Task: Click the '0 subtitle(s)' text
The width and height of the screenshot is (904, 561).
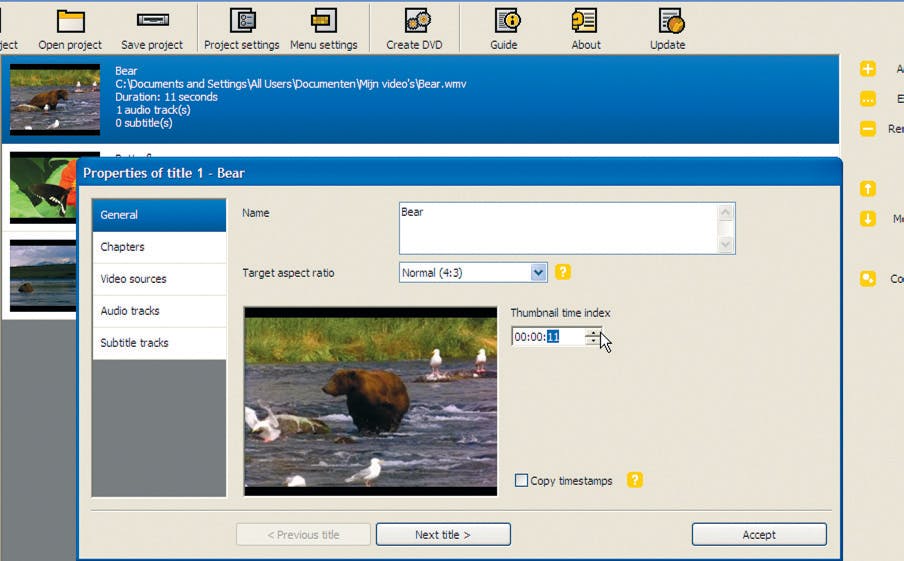Action: click(144, 123)
